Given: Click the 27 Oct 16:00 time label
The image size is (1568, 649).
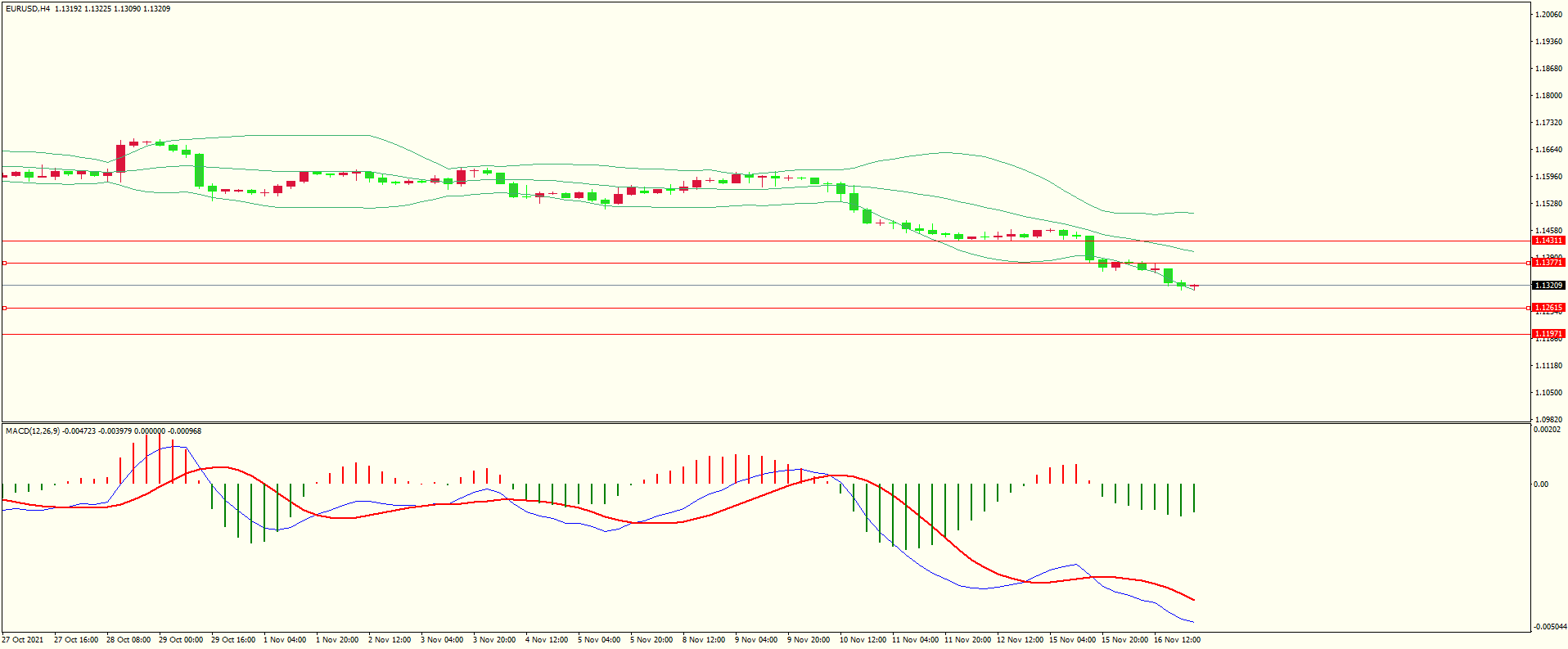Looking at the screenshot, I should pyautogui.click(x=76, y=640).
